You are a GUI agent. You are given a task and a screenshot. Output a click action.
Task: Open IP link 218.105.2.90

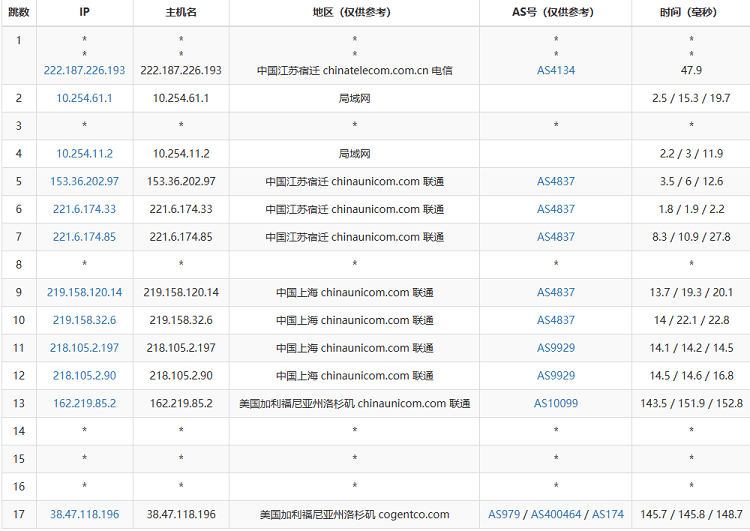click(84, 376)
